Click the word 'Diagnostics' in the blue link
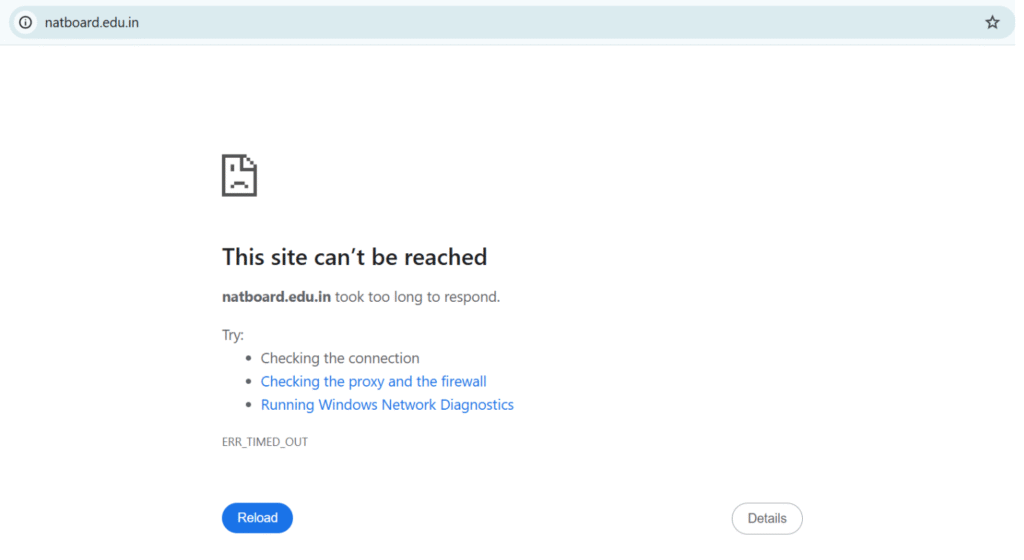 pos(477,405)
